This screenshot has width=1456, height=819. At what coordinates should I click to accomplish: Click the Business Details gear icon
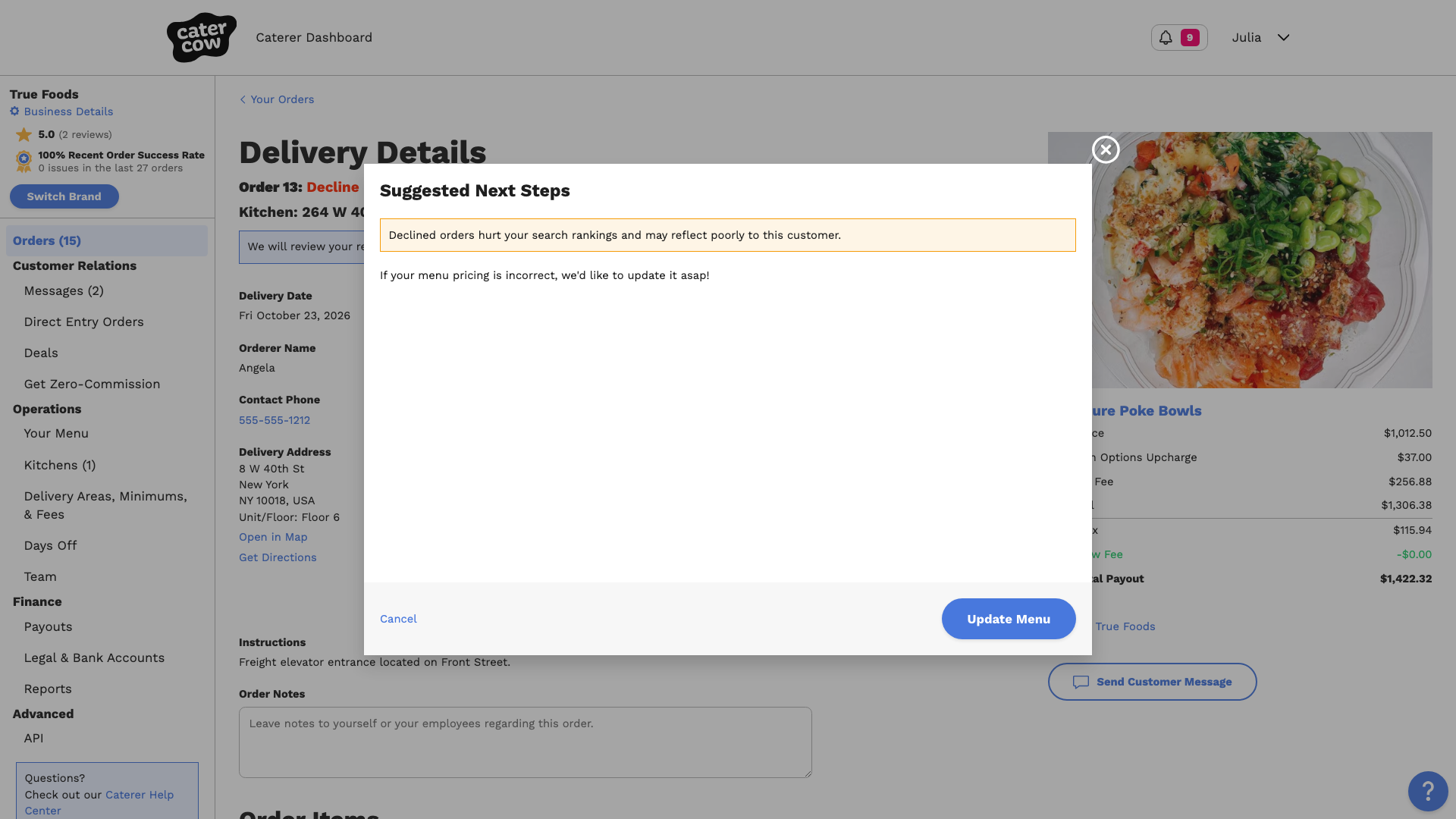click(14, 111)
